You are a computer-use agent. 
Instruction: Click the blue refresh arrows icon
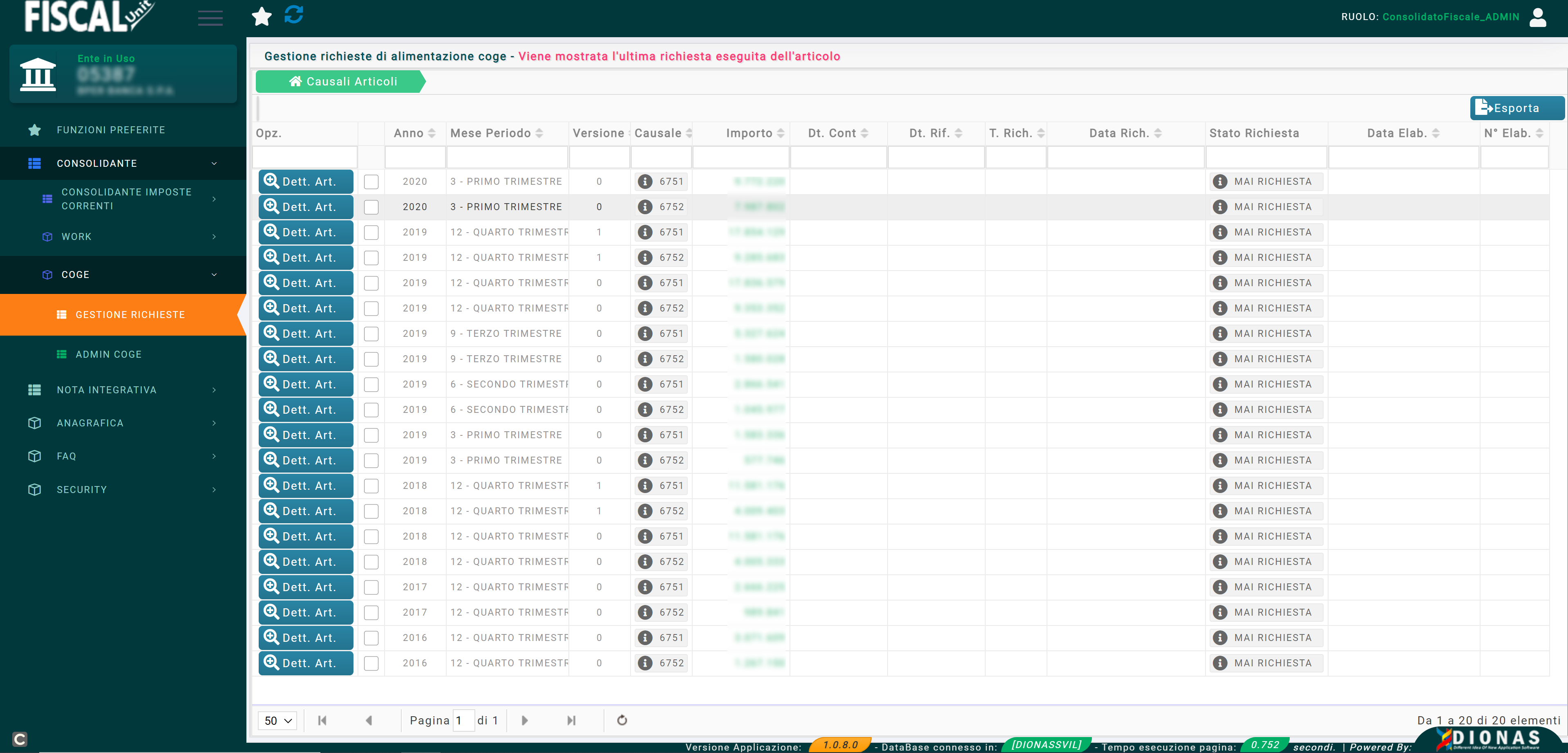click(x=294, y=15)
